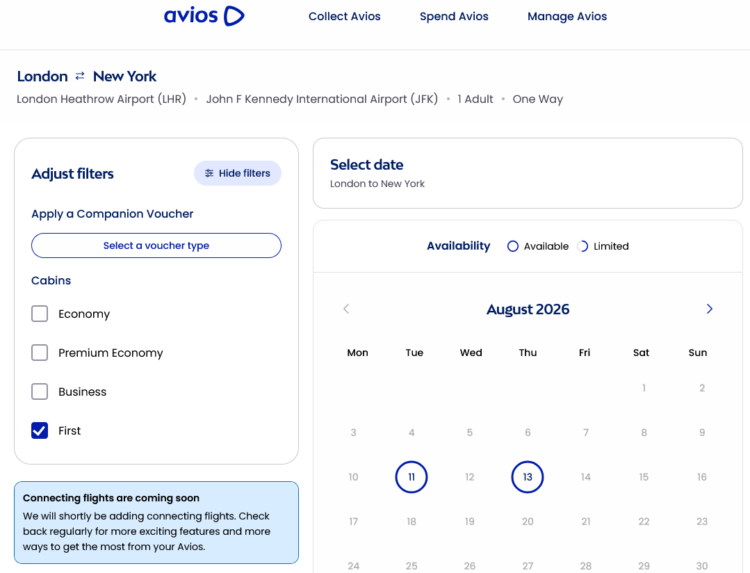Image resolution: width=750 pixels, height=573 pixels.
Task: Click the First cabin label
Action: 69,430
